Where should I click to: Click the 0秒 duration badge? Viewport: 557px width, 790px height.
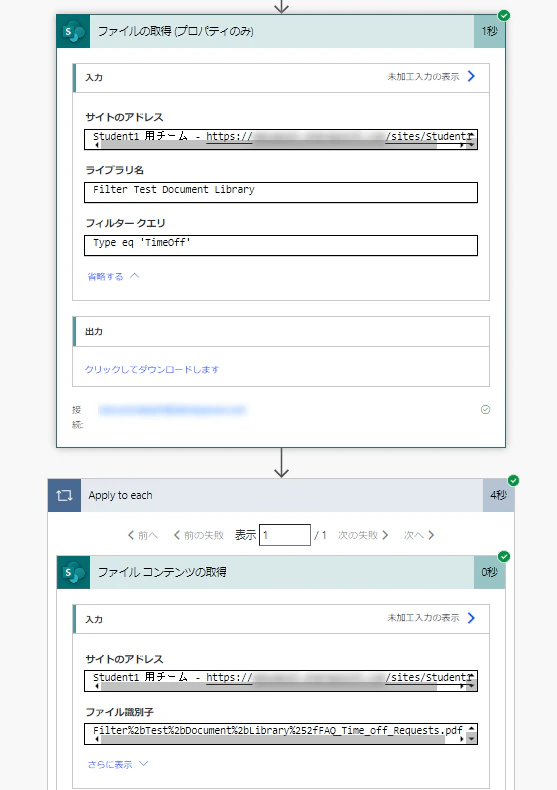[490, 572]
